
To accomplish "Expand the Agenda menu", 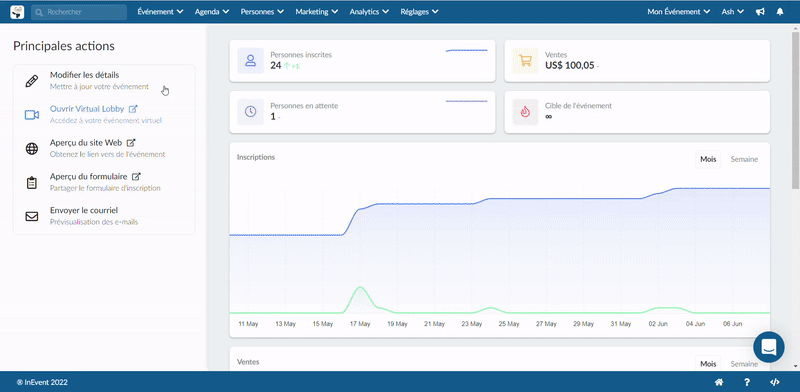I will [x=212, y=12].
